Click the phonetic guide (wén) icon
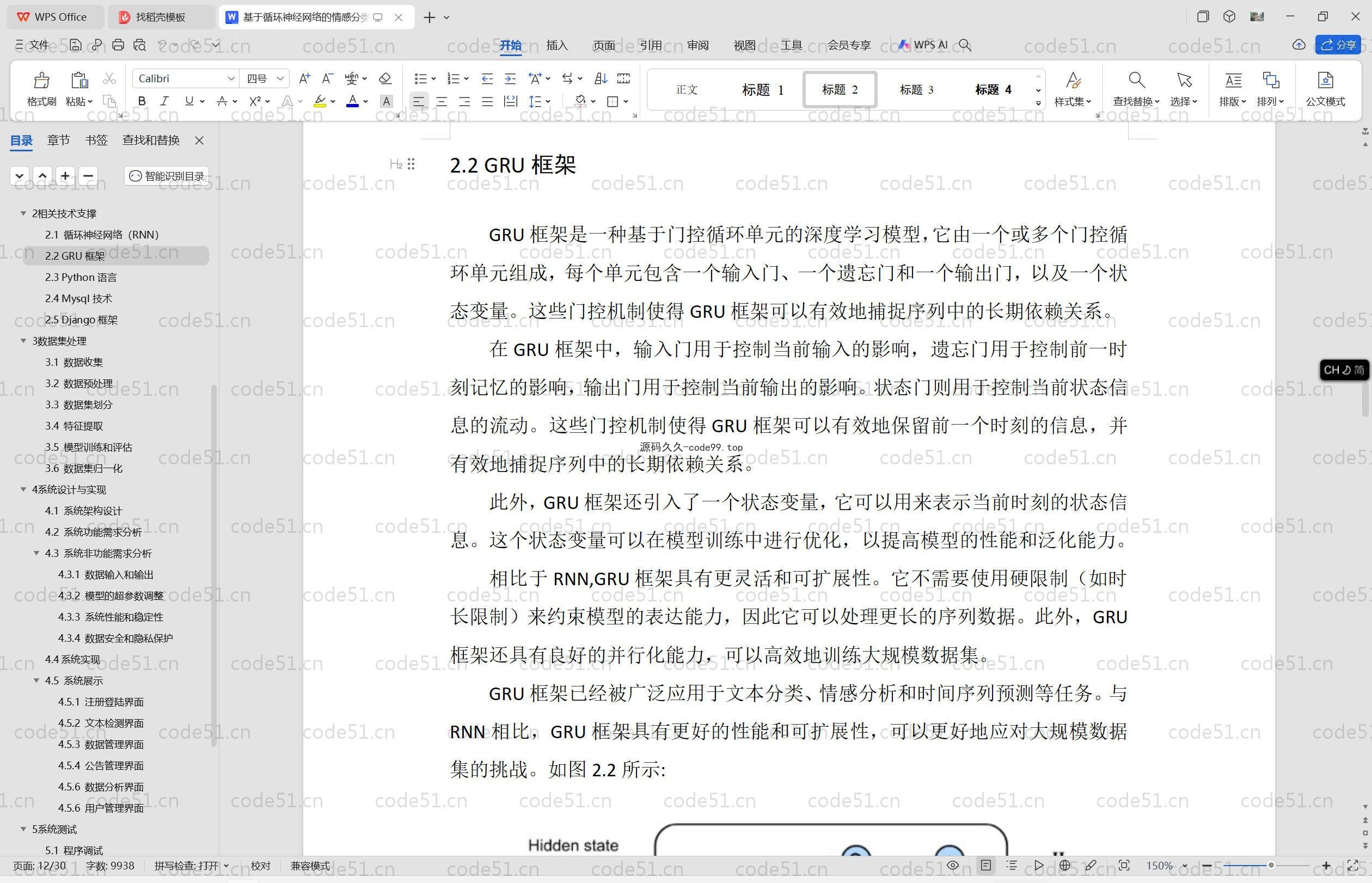This screenshot has width=1372, height=883. (x=352, y=78)
